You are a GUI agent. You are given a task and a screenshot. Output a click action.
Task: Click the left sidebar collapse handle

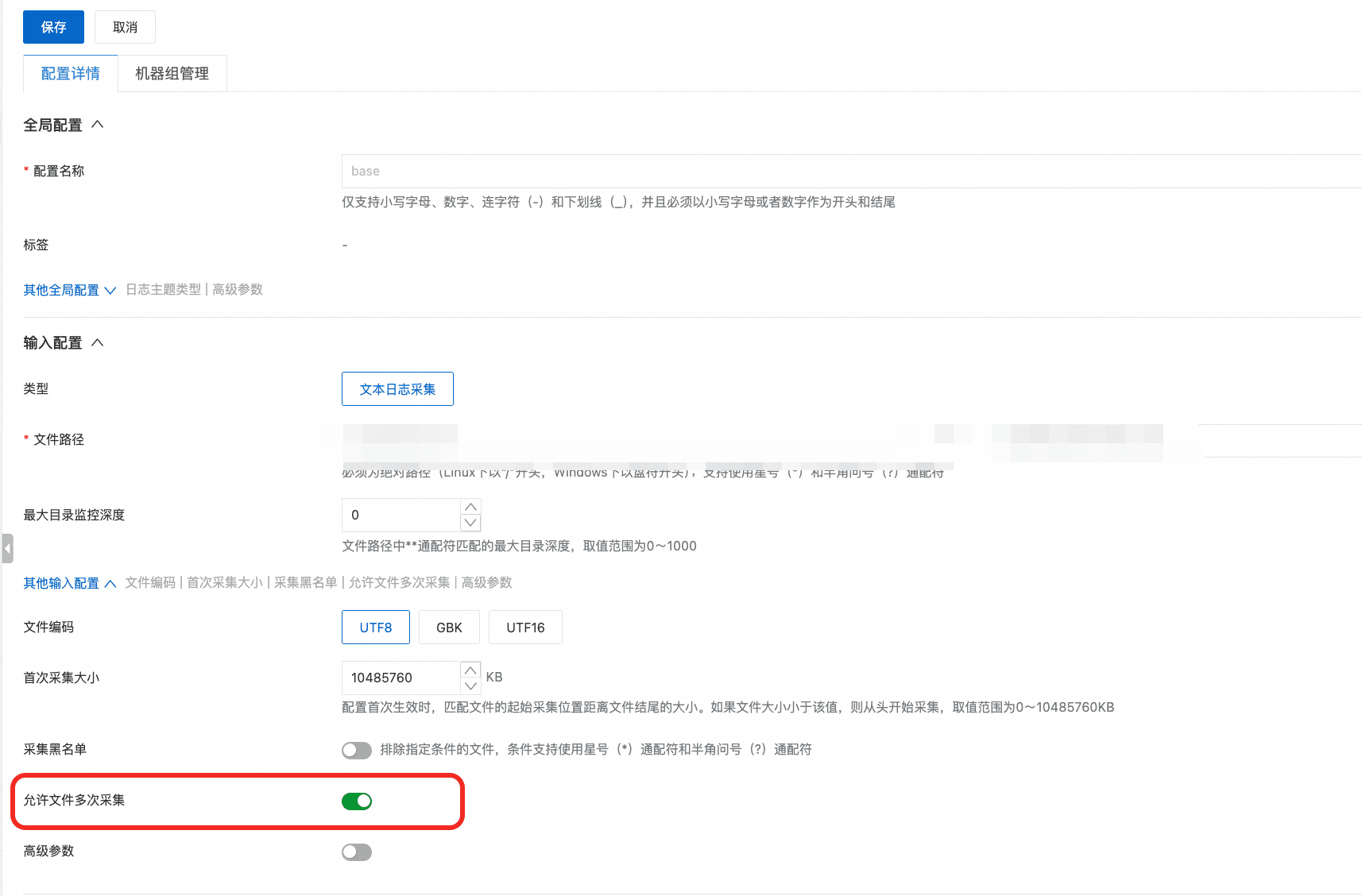[7, 548]
